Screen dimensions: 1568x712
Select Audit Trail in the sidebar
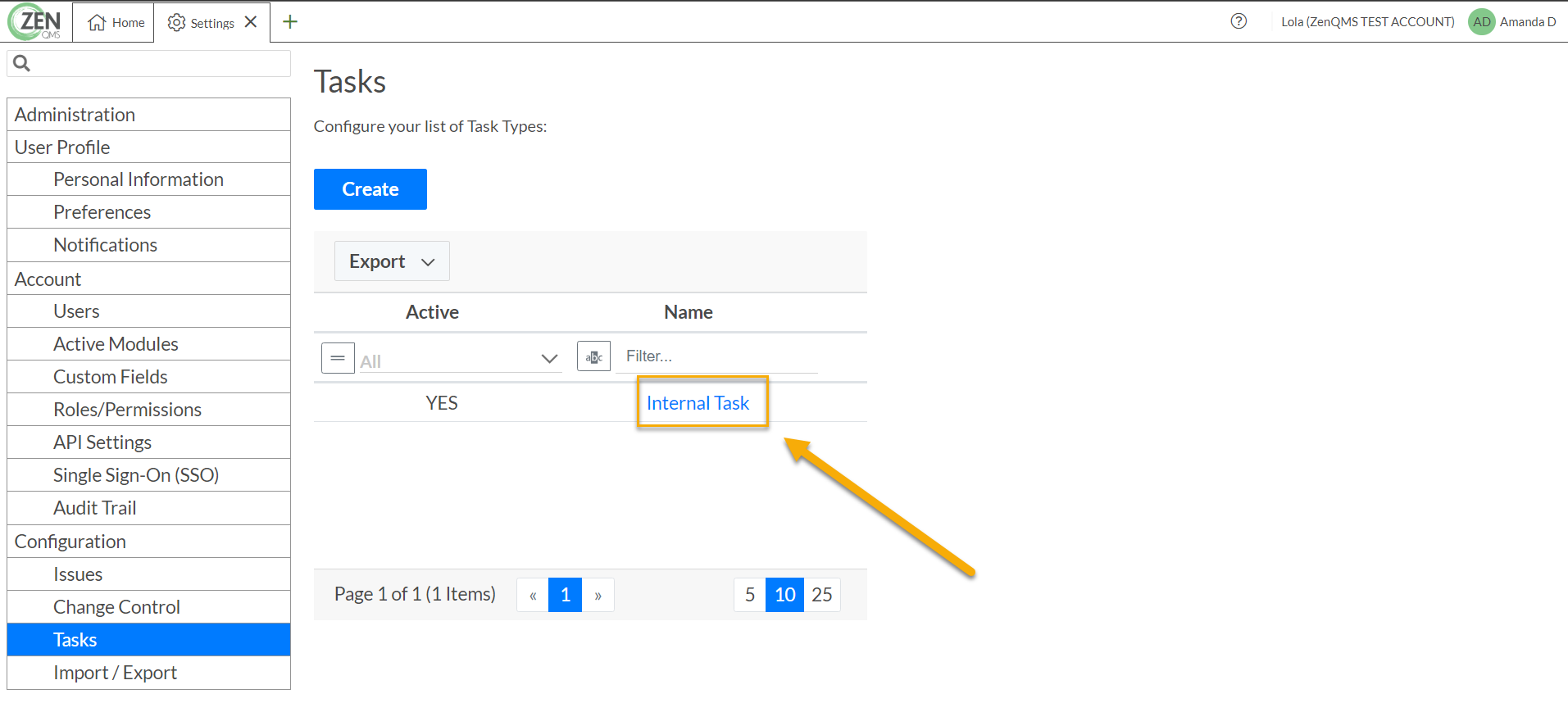[94, 508]
